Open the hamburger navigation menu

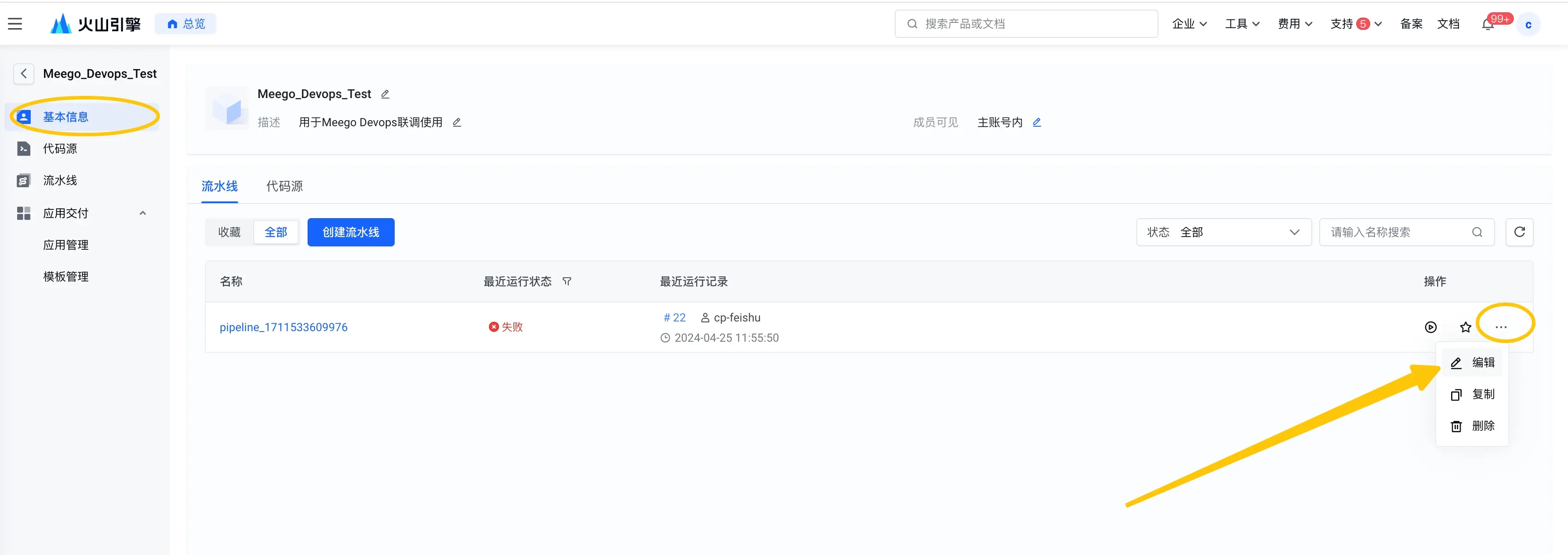pos(15,24)
